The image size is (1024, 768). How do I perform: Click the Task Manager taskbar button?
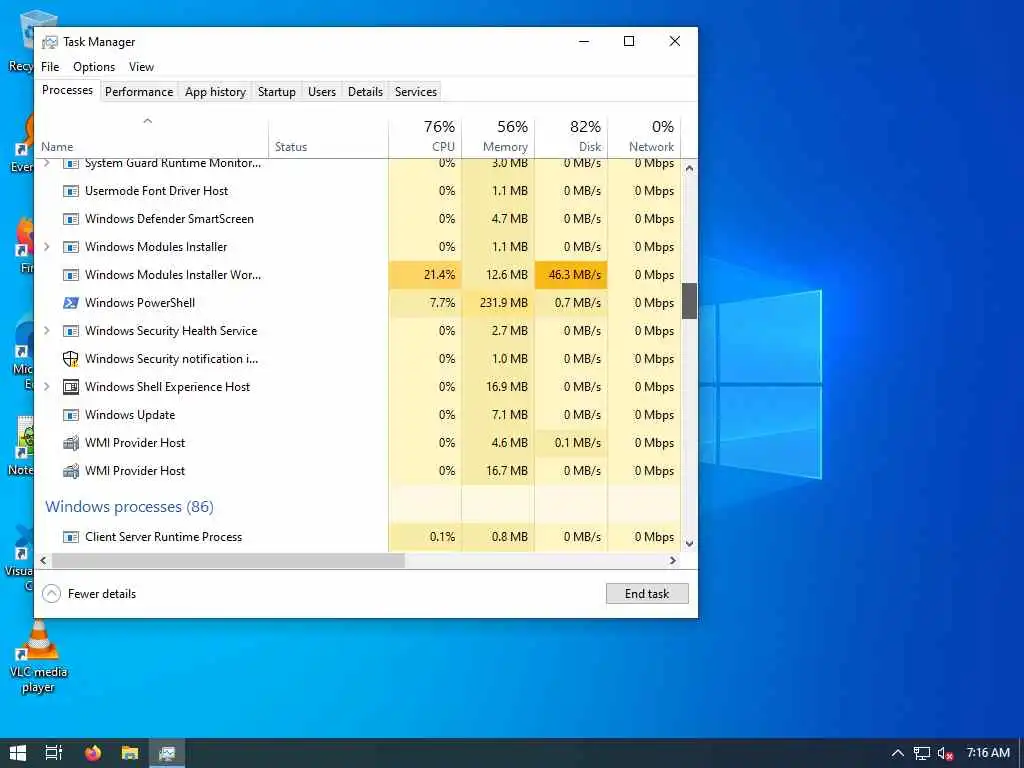pyautogui.click(x=167, y=753)
